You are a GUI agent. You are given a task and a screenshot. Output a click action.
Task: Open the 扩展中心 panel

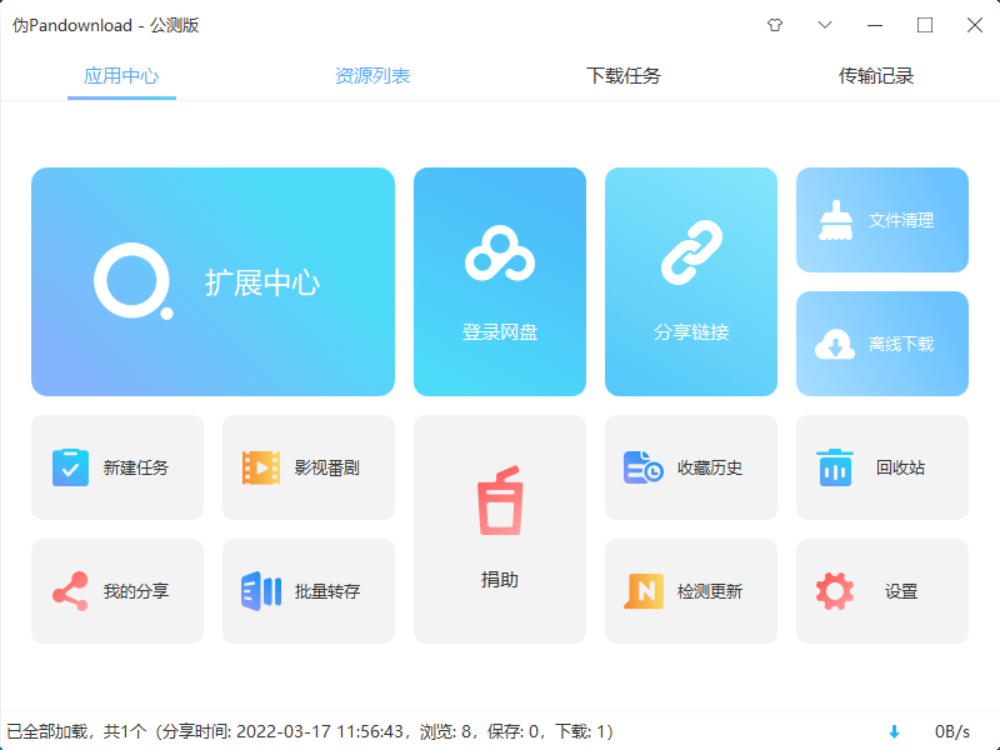(213, 281)
